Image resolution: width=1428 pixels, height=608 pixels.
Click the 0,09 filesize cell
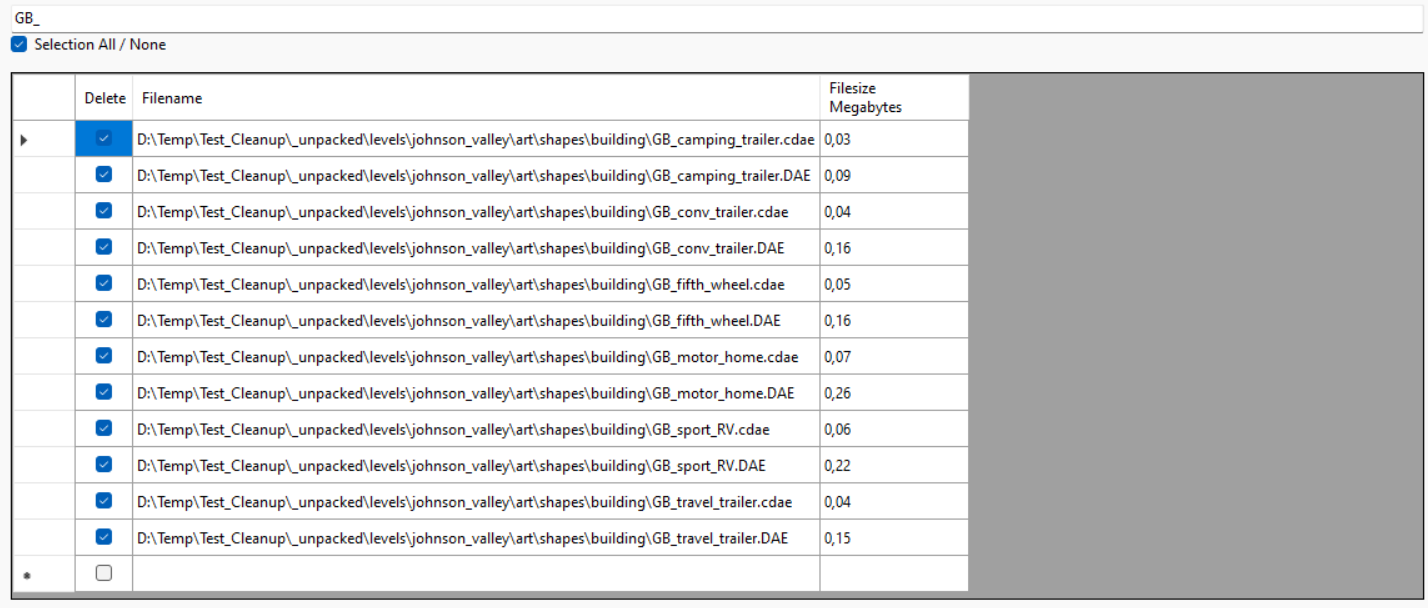pyautogui.click(x=894, y=175)
